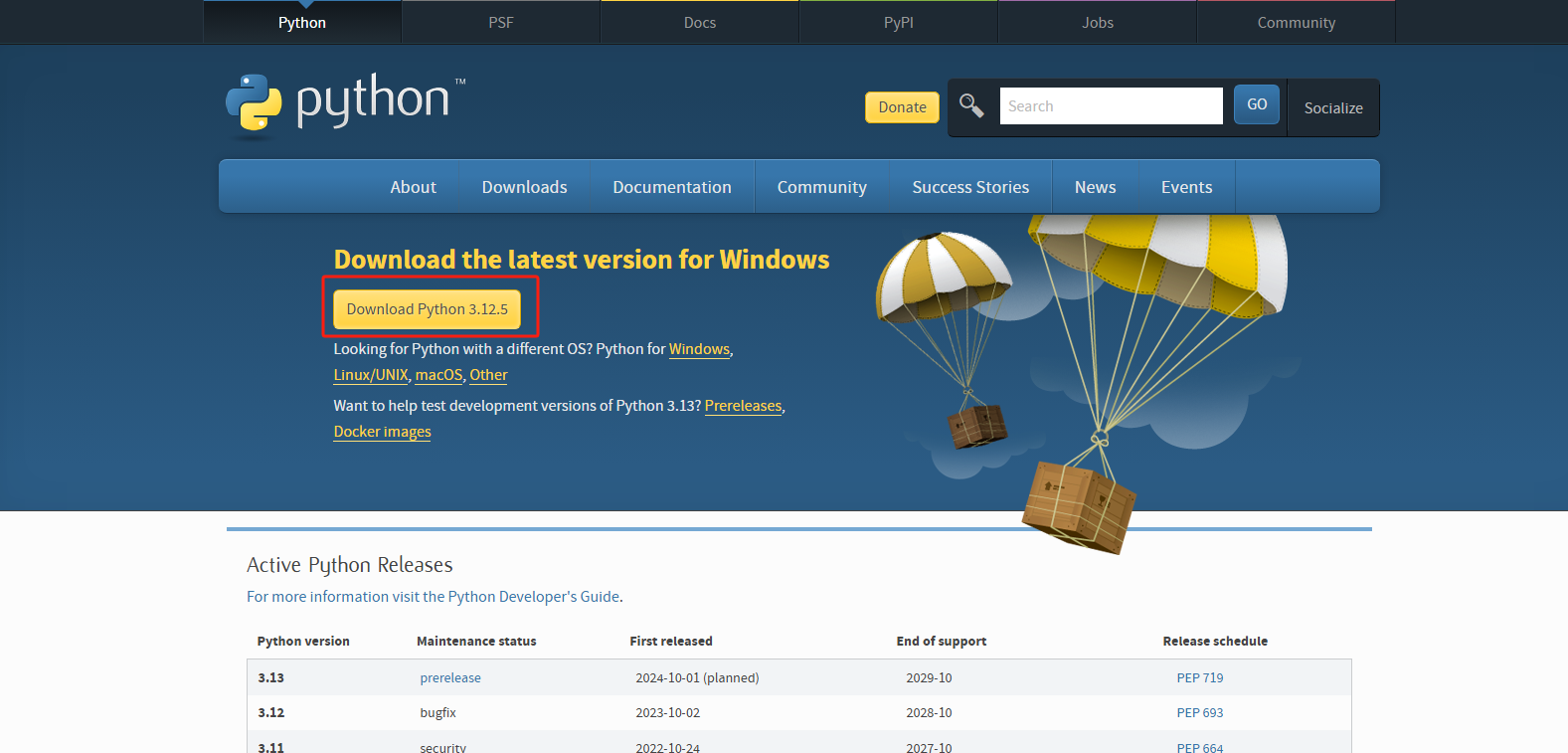Screen dimensions: 1568x753
Task: Open PEP 664 release schedule
Action: coord(1200,747)
